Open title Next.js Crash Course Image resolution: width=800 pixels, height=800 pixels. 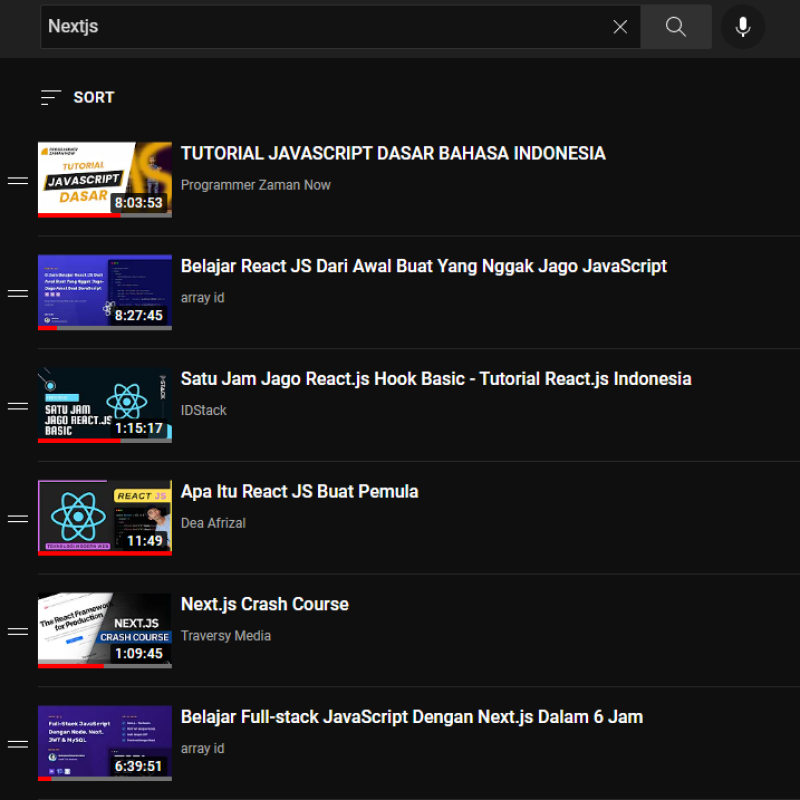264,604
